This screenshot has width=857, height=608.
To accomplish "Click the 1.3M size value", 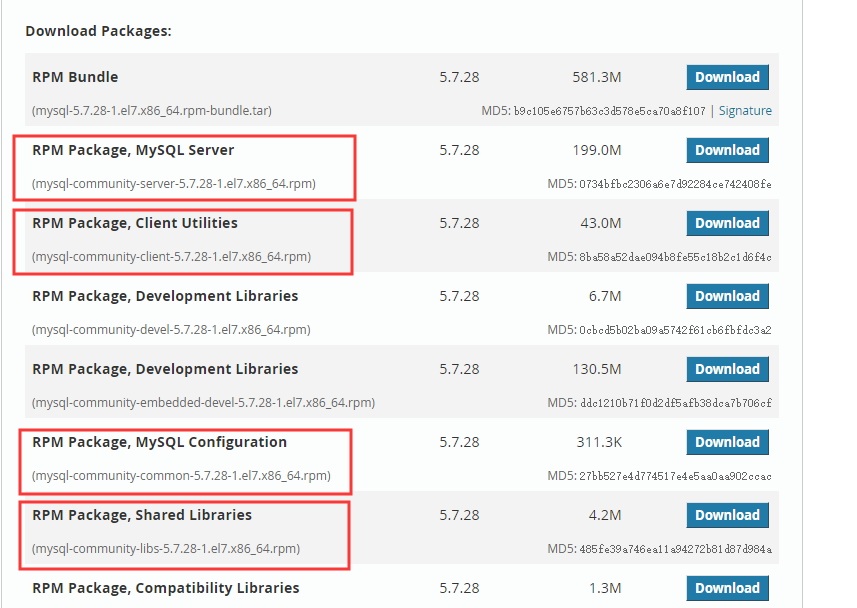I will pyautogui.click(x=605, y=588).
